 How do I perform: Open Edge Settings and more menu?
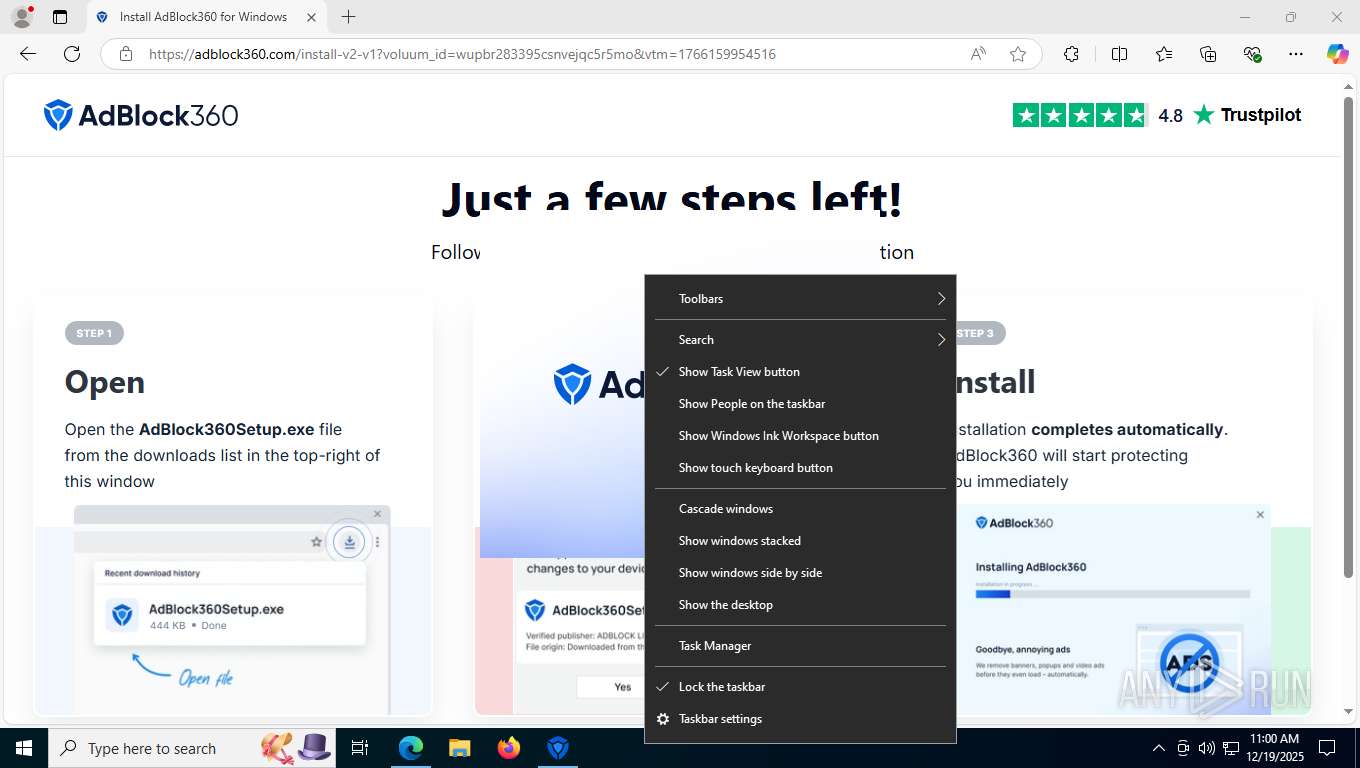pos(1296,54)
